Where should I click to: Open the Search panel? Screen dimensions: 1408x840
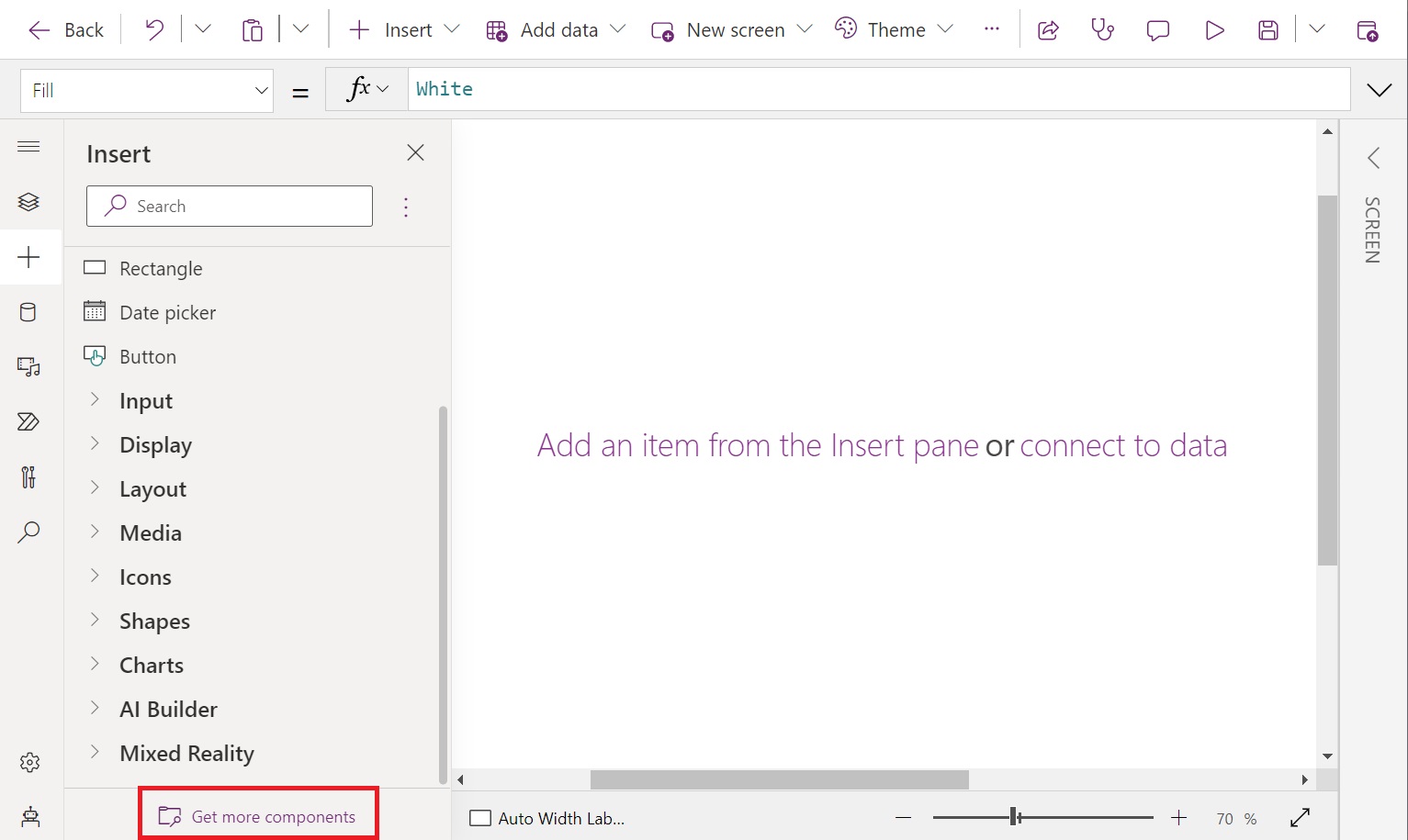(x=28, y=532)
